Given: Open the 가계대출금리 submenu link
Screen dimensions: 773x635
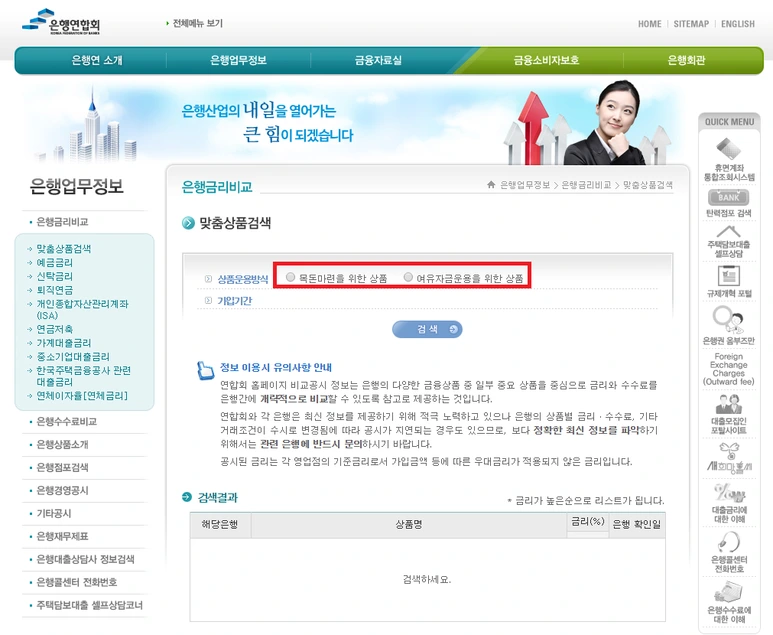Looking at the screenshot, I should click(x=64, y=343).
